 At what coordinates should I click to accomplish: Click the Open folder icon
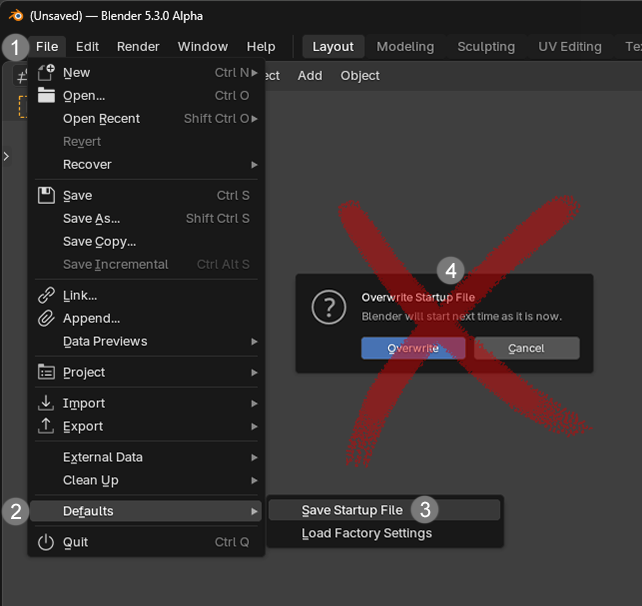point(46,95)
